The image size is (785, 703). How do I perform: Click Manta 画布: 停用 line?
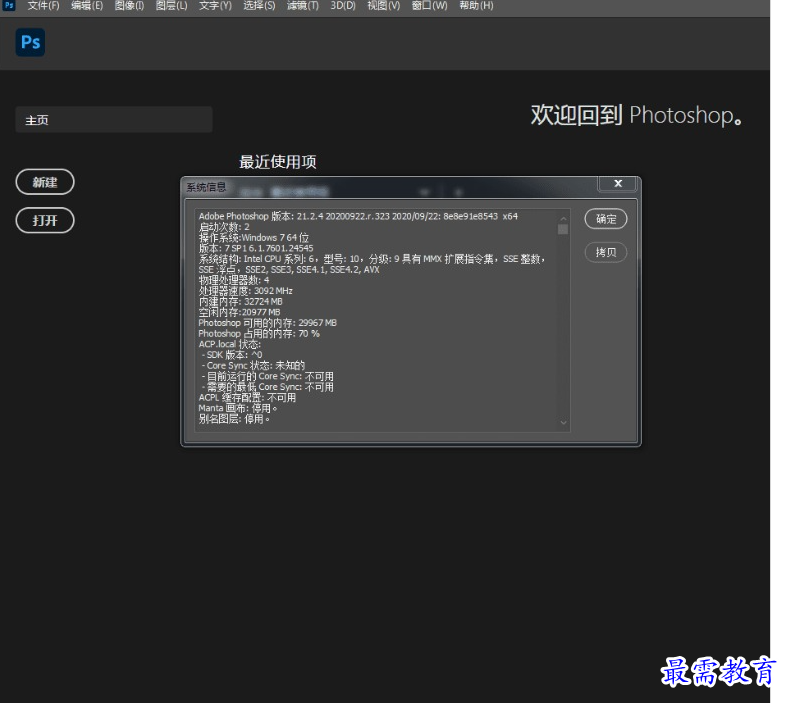238,408
